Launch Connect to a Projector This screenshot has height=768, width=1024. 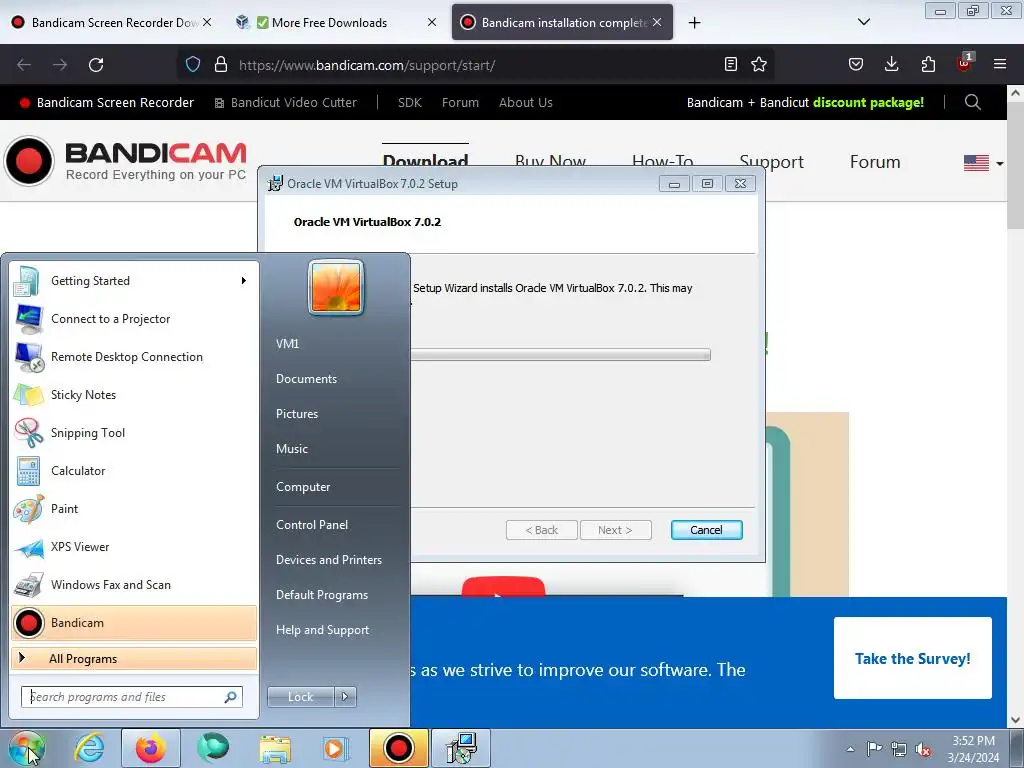point(134,319)
